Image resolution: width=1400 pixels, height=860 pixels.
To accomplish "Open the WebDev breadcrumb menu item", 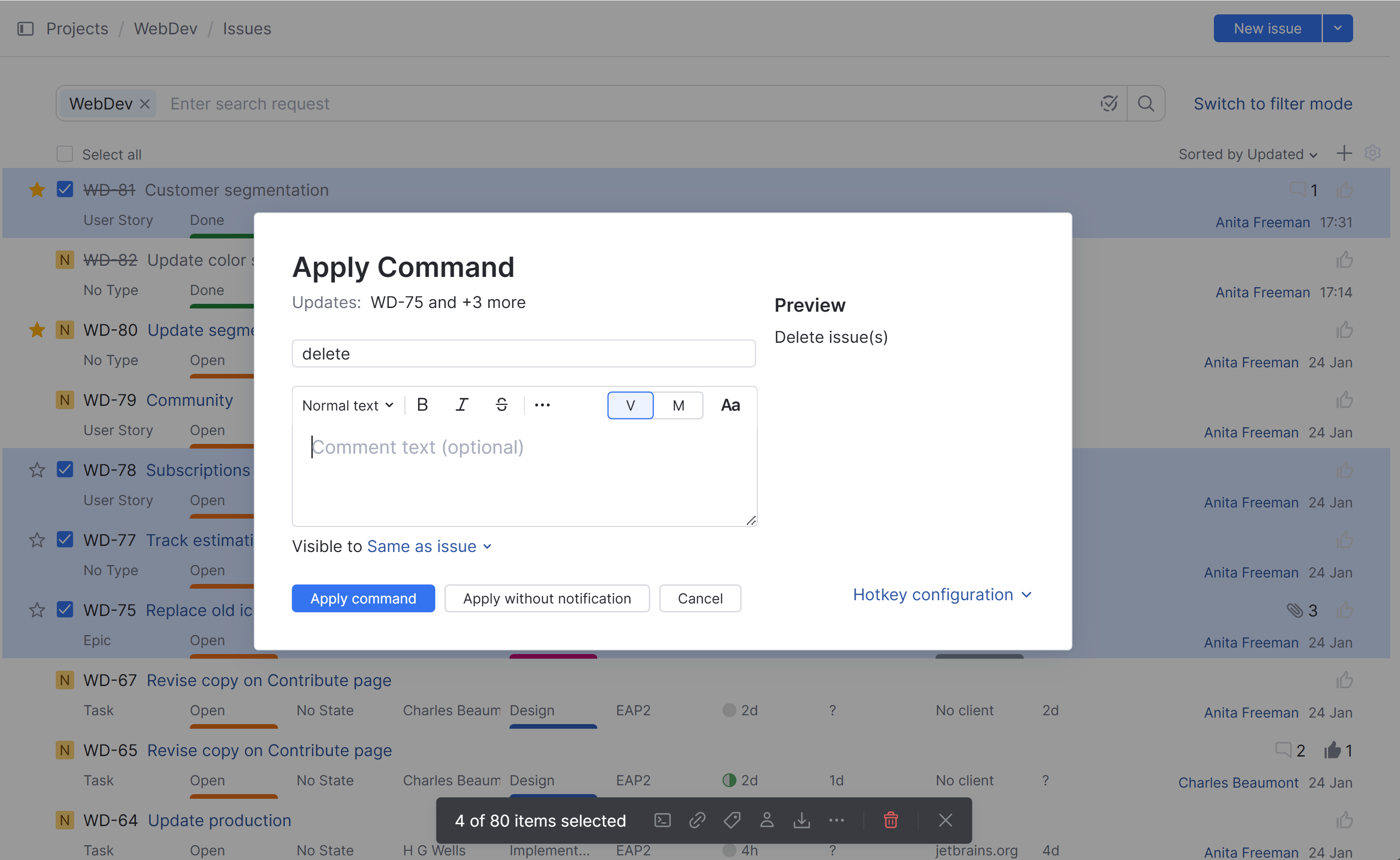I will tap(166, 28).
